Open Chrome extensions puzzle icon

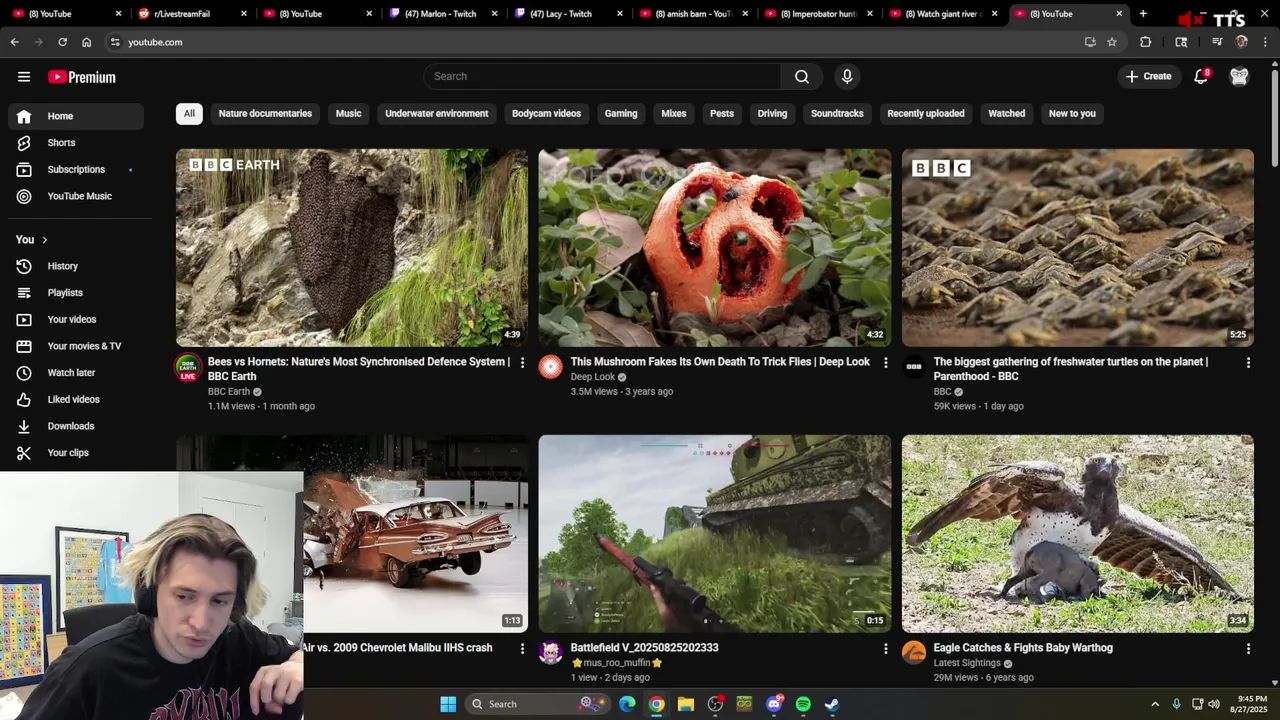click(x=1146, y=42)
